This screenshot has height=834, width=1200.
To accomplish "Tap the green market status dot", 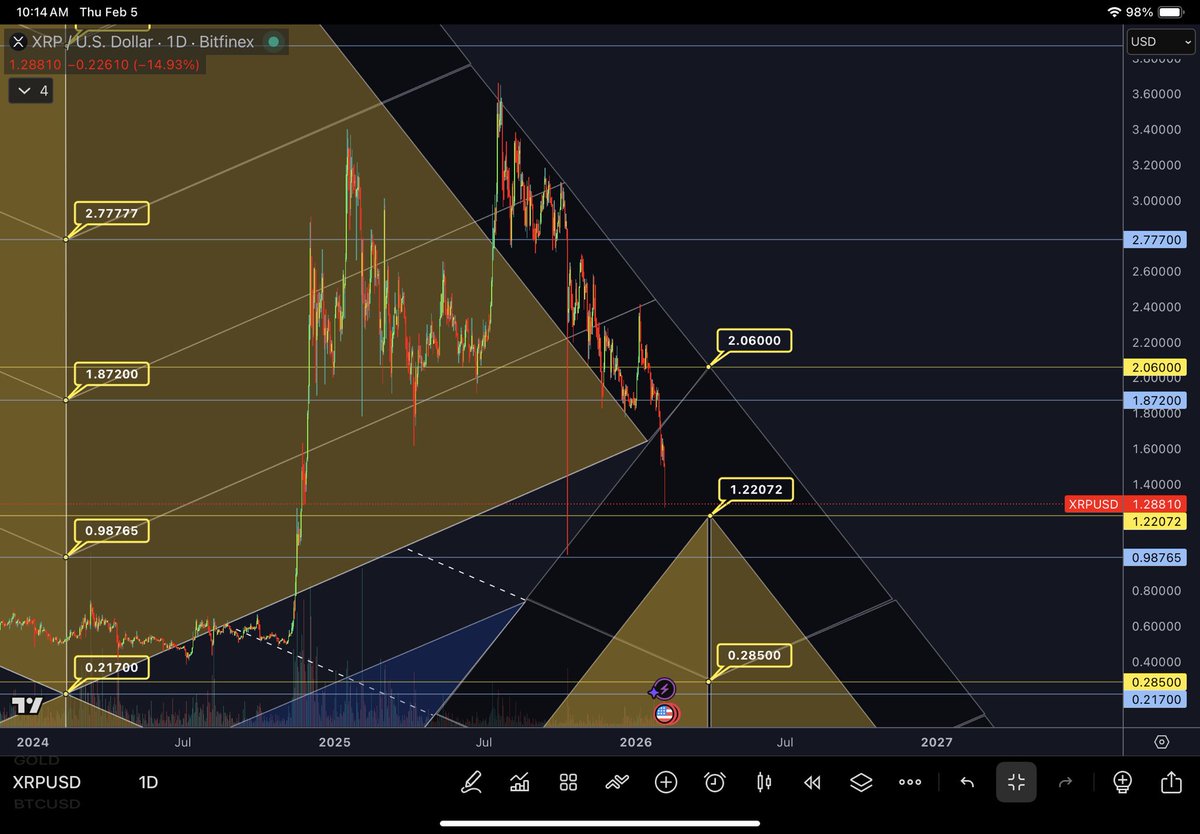I will tap(275, 43).
